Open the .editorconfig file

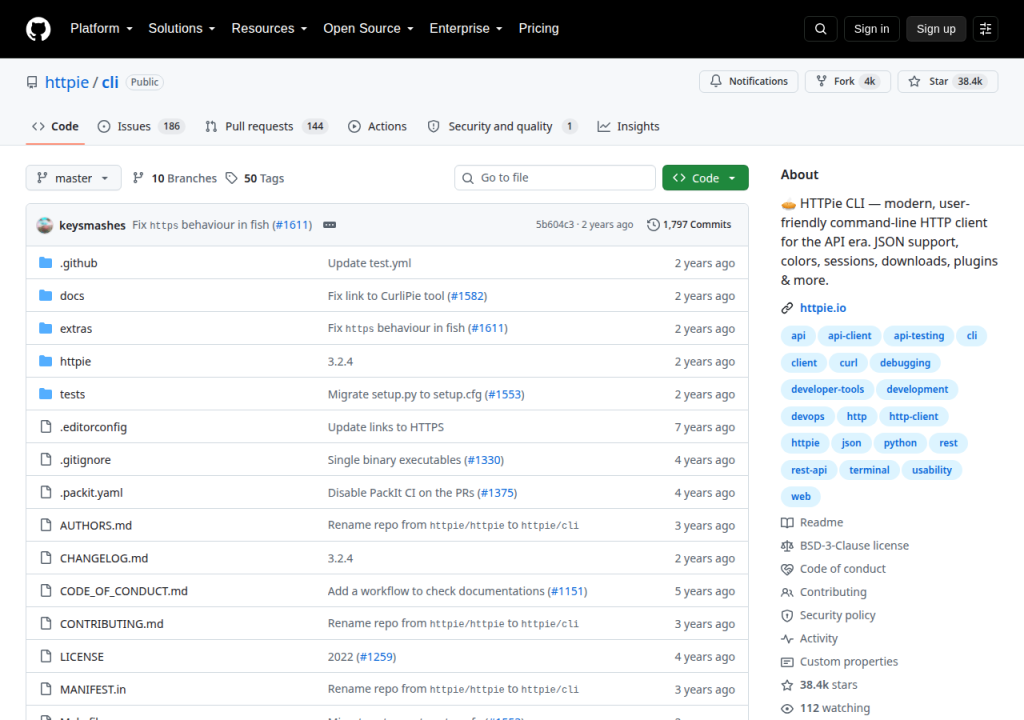tap(93, 427)
